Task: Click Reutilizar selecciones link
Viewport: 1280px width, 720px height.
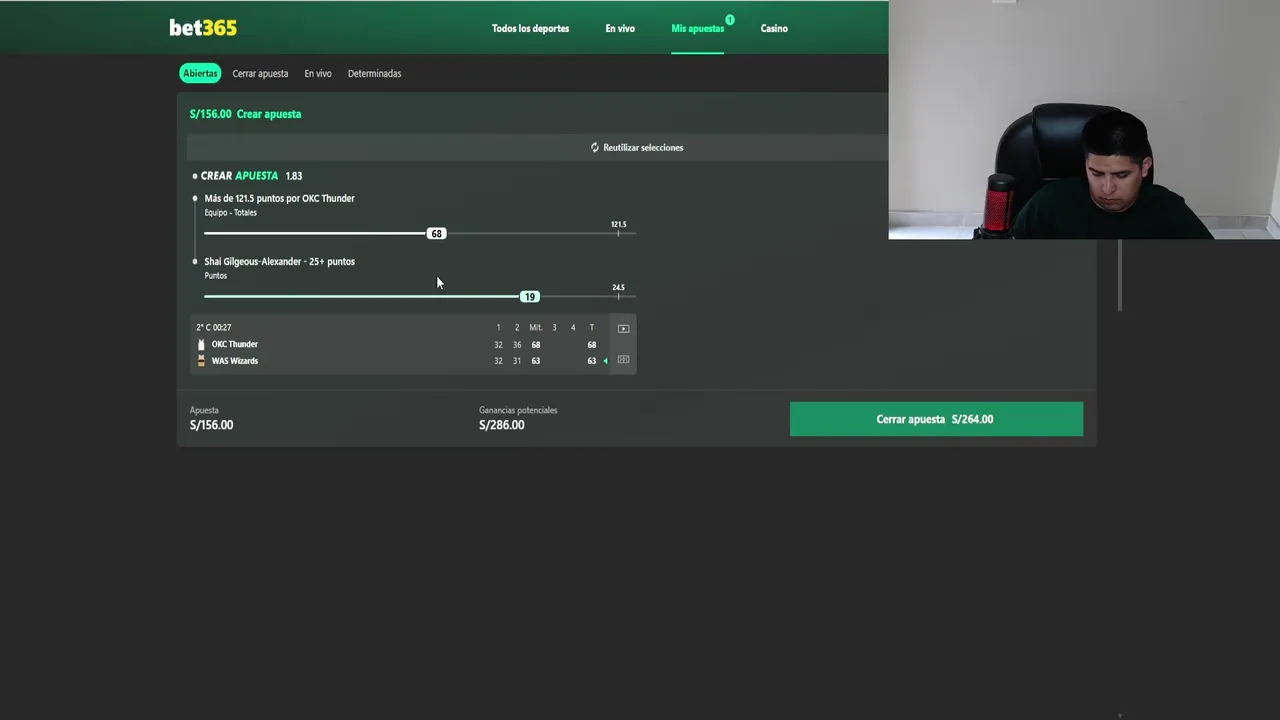Action: (x=643, y=147)
